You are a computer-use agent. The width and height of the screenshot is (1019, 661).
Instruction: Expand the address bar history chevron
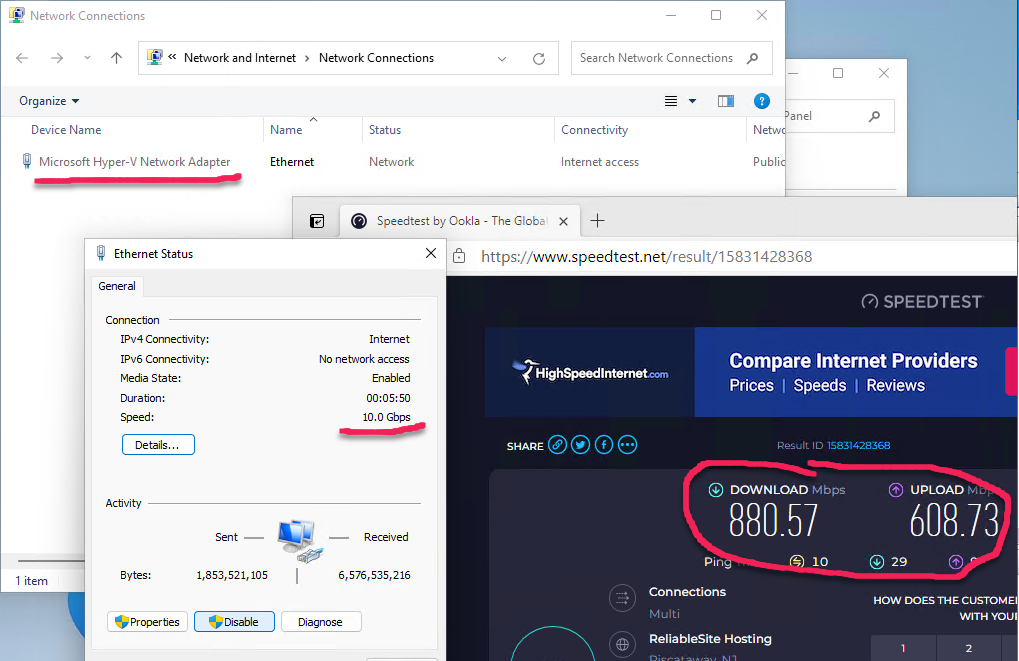(x=502, y=58)
